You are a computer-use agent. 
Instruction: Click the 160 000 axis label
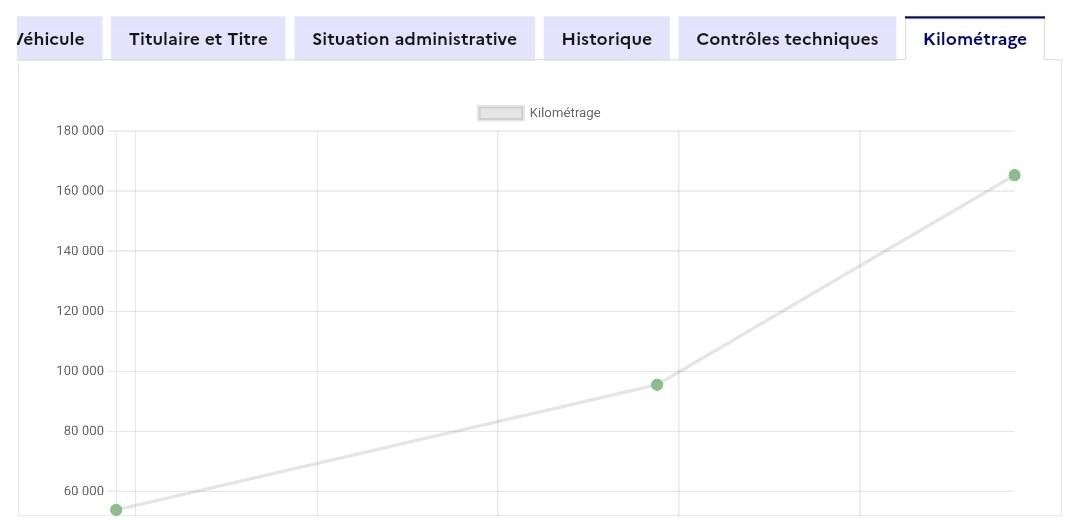[x=79, y=191]
